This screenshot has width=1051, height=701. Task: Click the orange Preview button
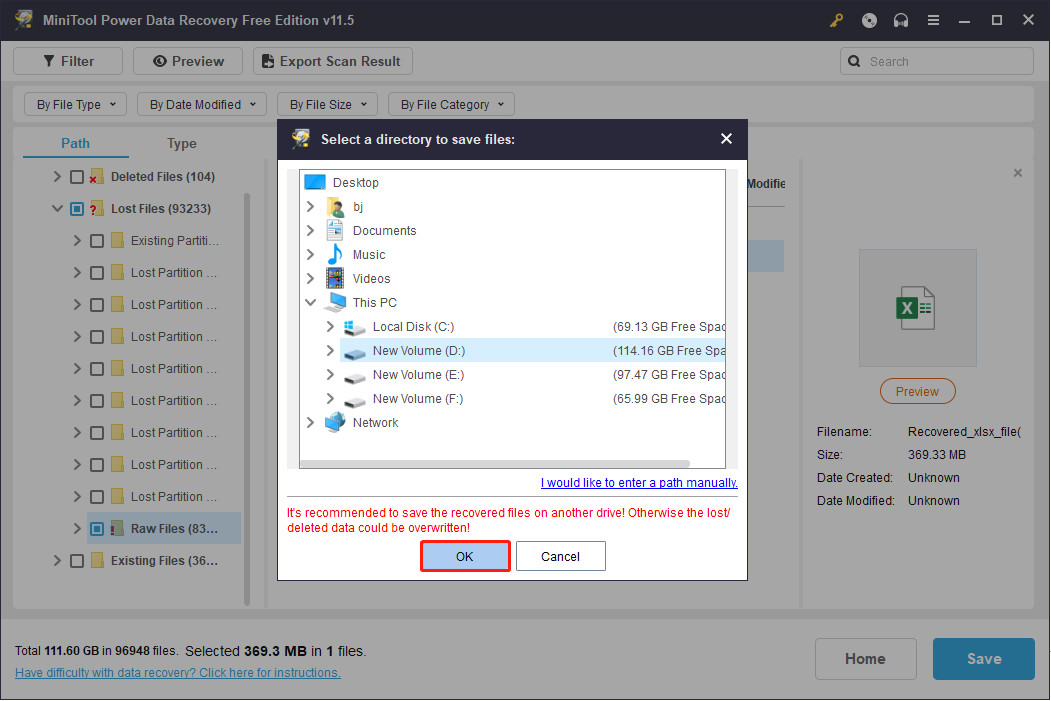(918, 391)
